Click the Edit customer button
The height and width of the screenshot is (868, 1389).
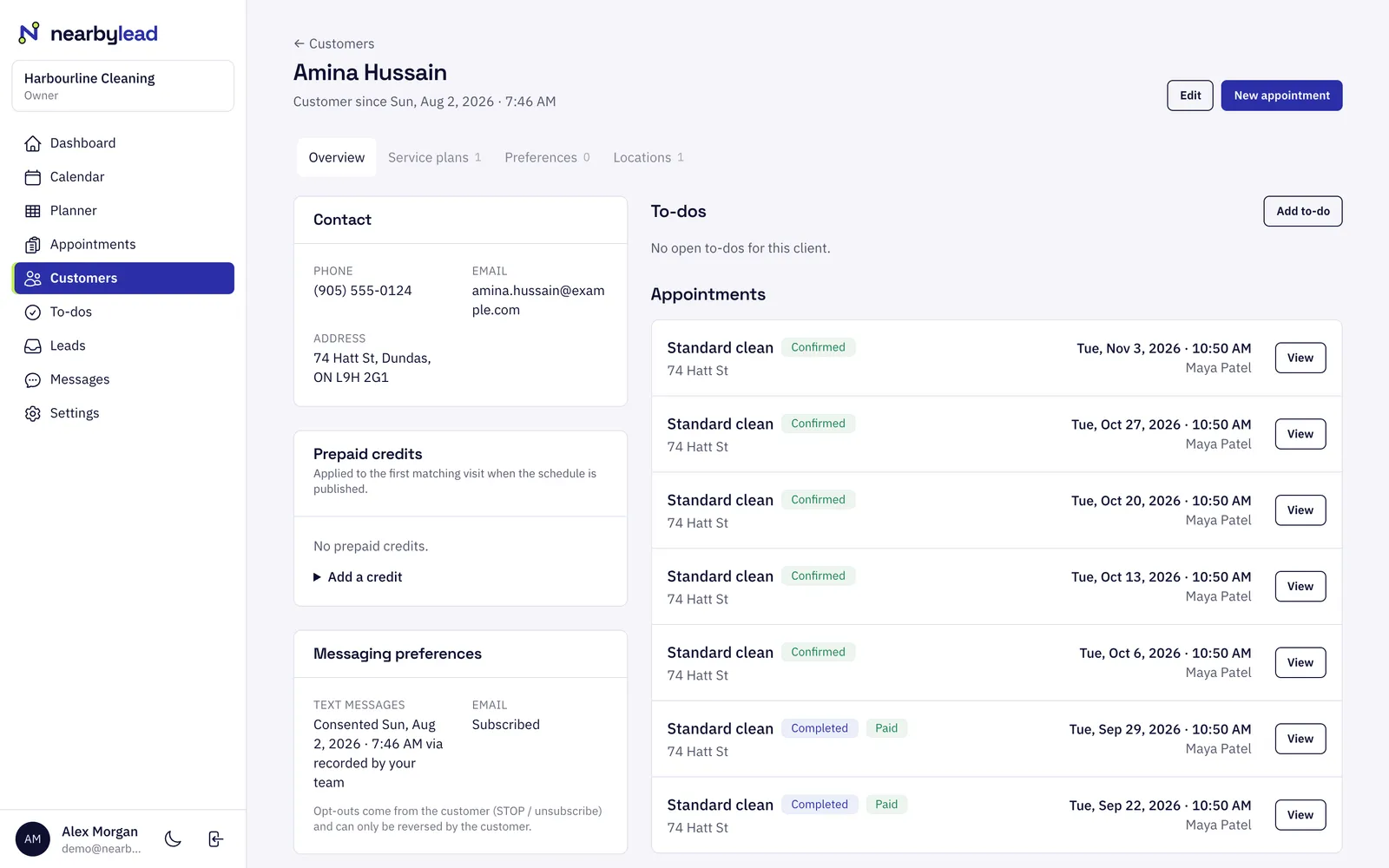pos(1190,95)
